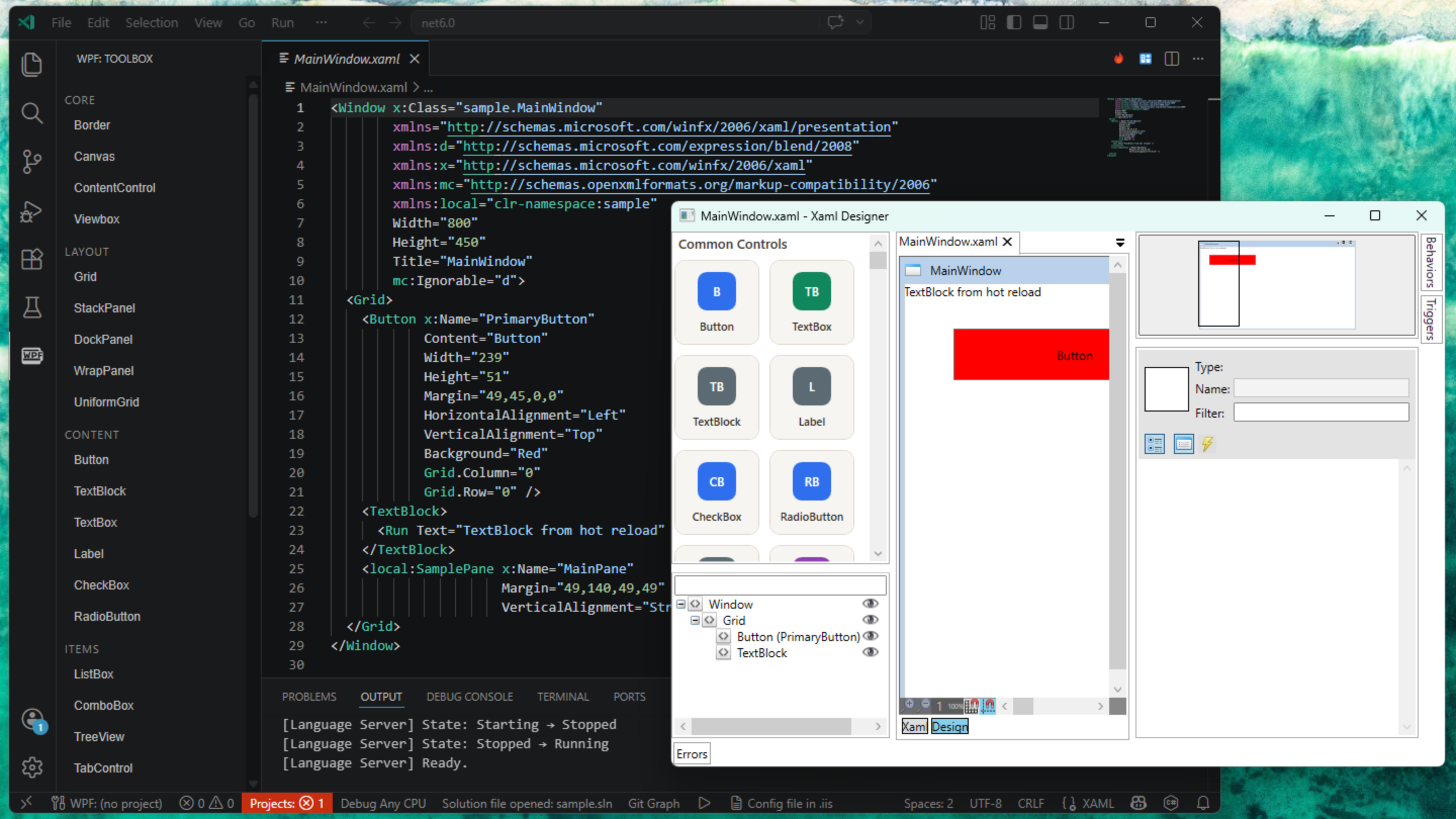
Task: Open Search view from the activity bar
Action: 32,113
